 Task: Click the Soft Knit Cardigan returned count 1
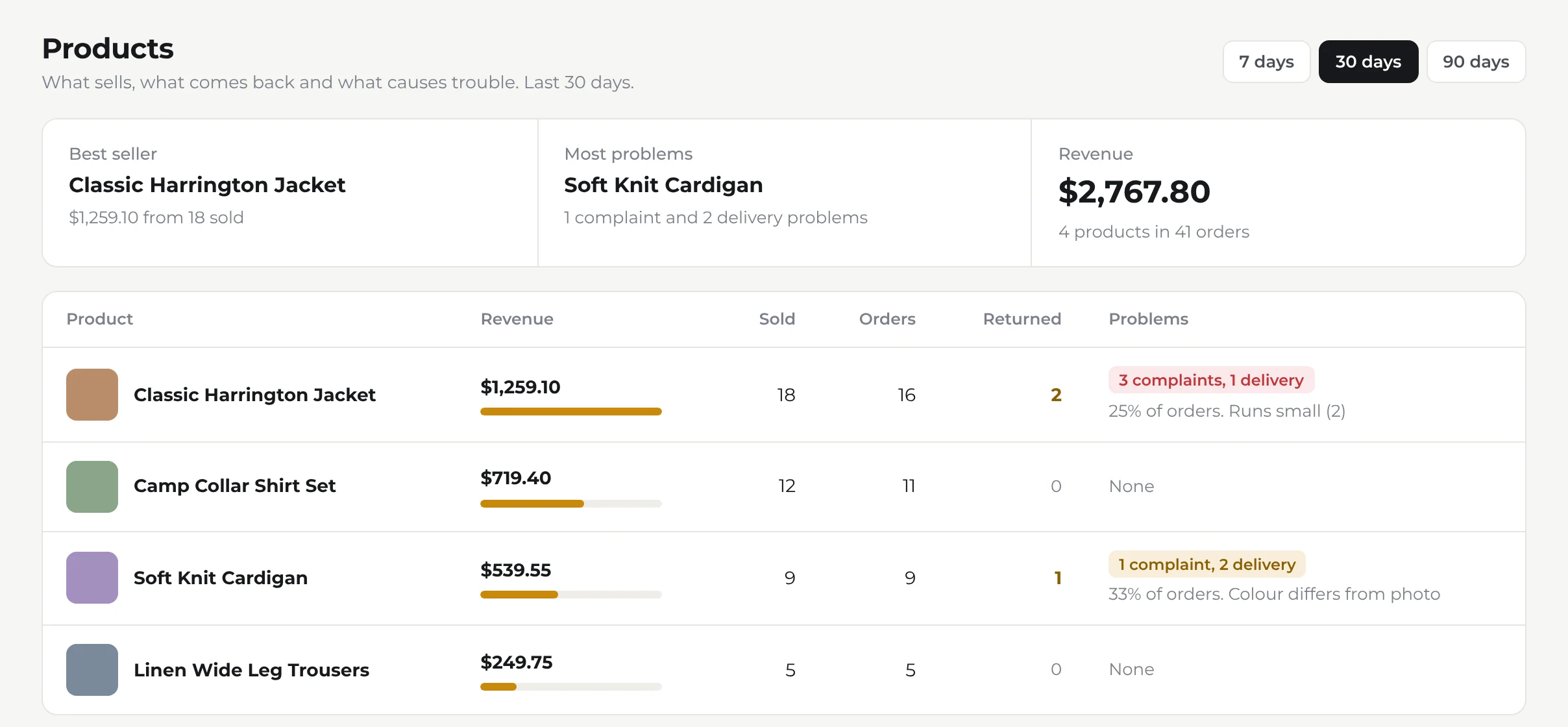click(x=1058, y=578)
